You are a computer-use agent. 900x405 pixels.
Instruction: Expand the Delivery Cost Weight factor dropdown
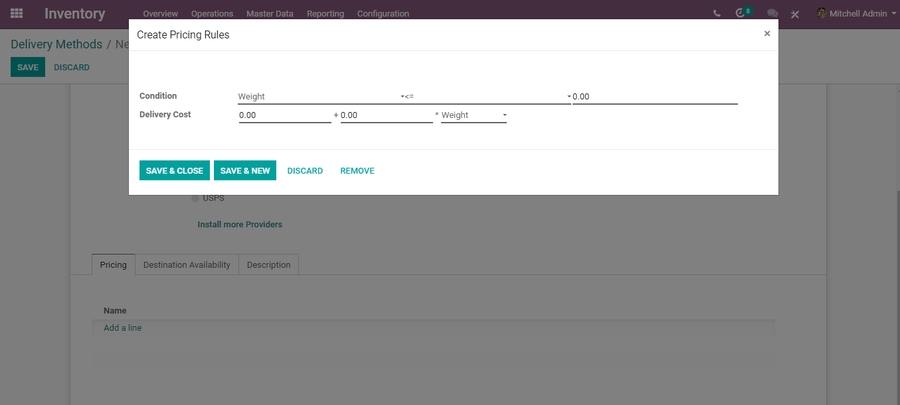click(x=473, y=116)
